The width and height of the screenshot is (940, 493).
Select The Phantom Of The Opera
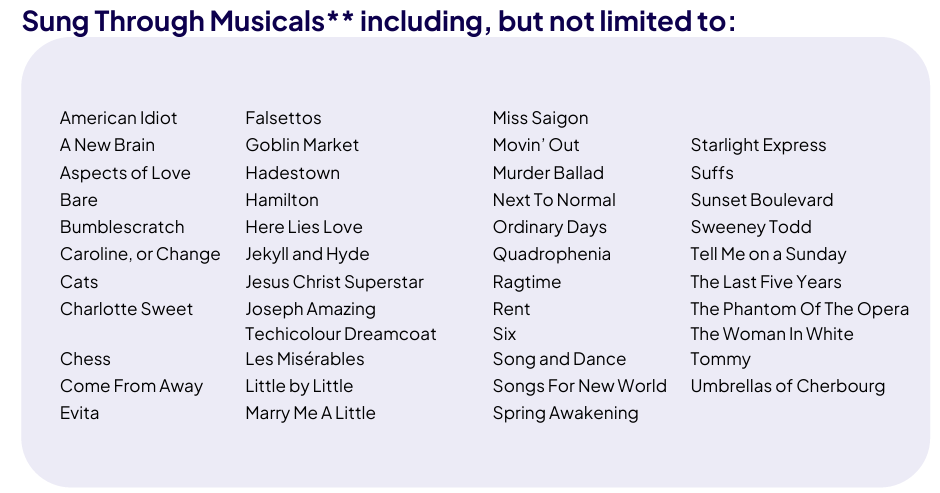(x=800, y=309)
